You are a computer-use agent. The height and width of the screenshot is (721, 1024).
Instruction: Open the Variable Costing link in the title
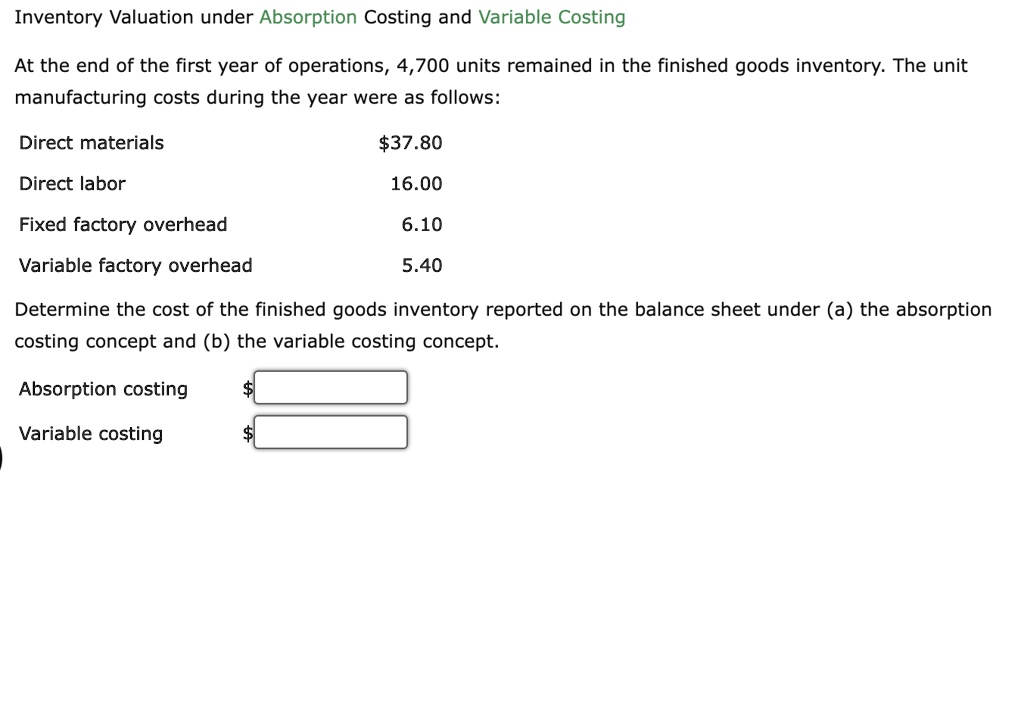point(551,17)
